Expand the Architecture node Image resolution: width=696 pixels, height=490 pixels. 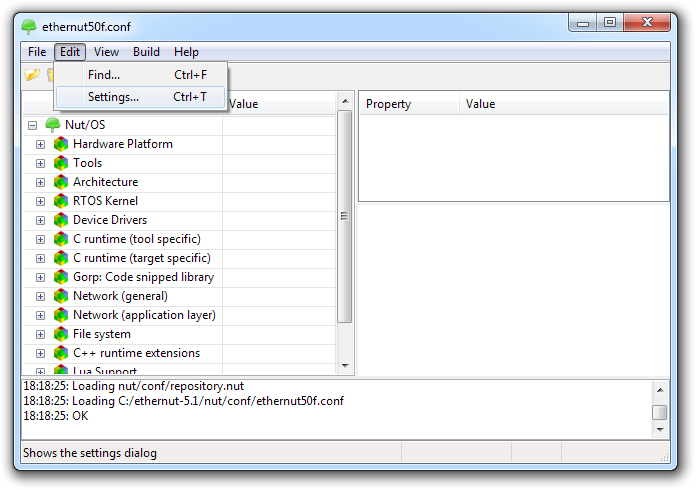click(40, 182)
